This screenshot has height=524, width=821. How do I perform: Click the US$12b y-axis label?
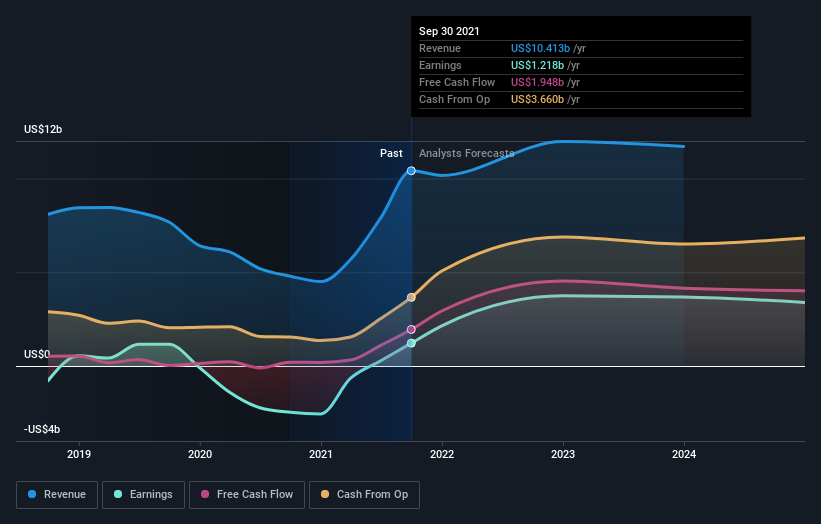coord(43,129)
